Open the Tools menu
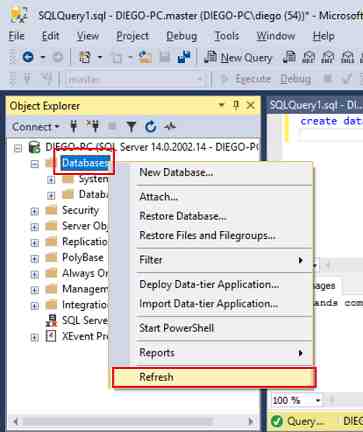 coord(227,36)
